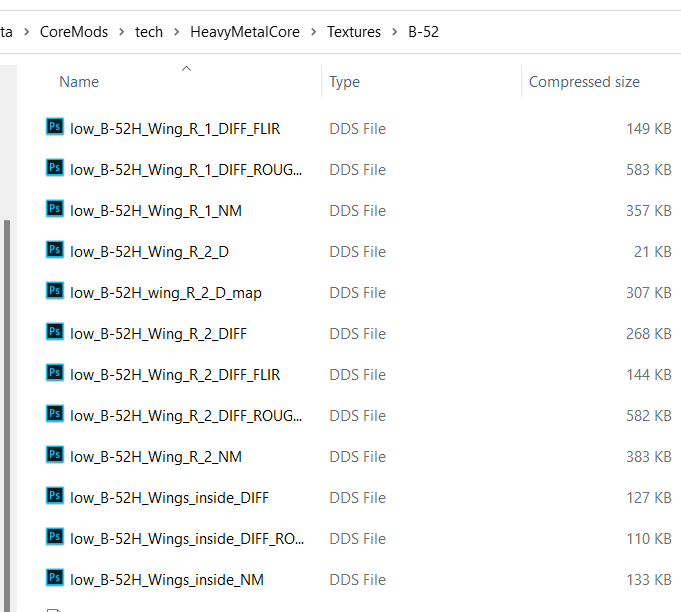
Task: Sort by Compressed size column header
Action: tap(584, 82)
